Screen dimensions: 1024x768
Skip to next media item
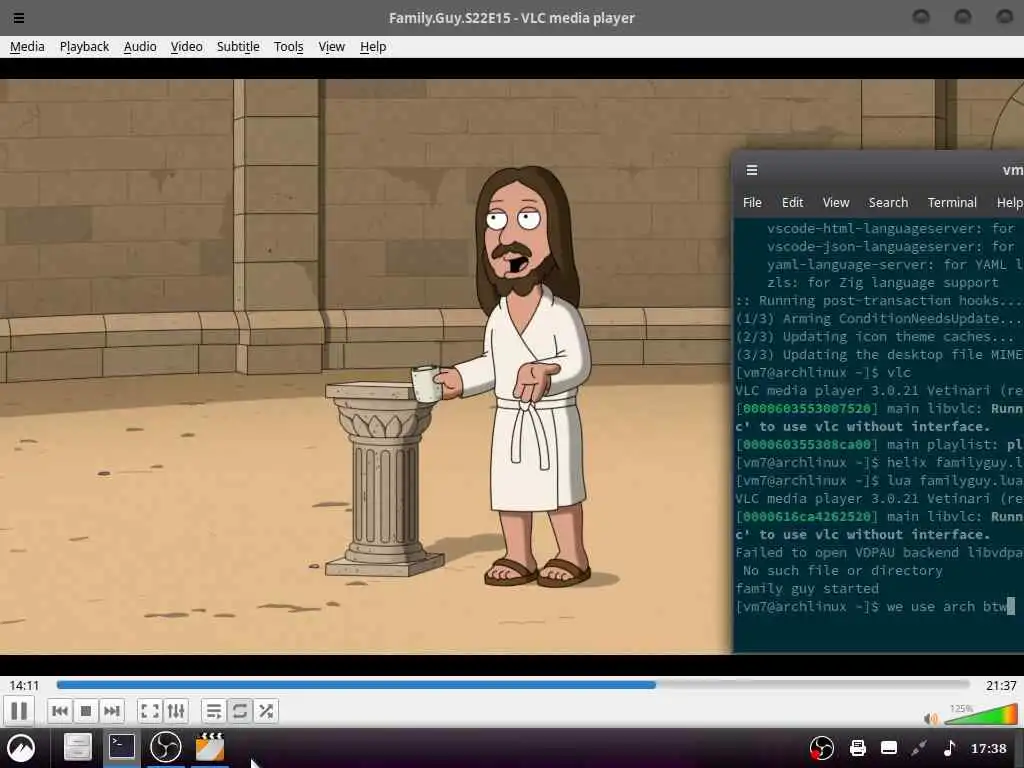point(112,711)
